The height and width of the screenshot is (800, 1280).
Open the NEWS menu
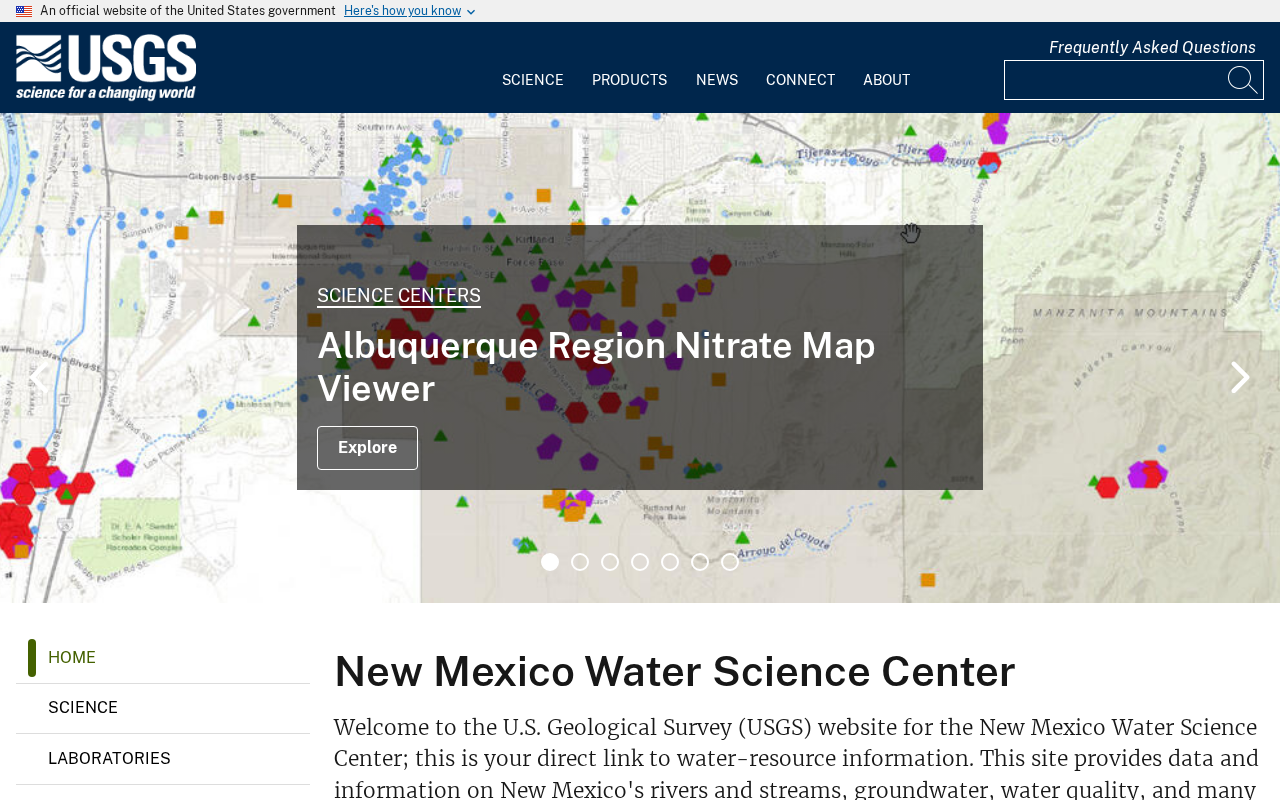click(717, 80)
